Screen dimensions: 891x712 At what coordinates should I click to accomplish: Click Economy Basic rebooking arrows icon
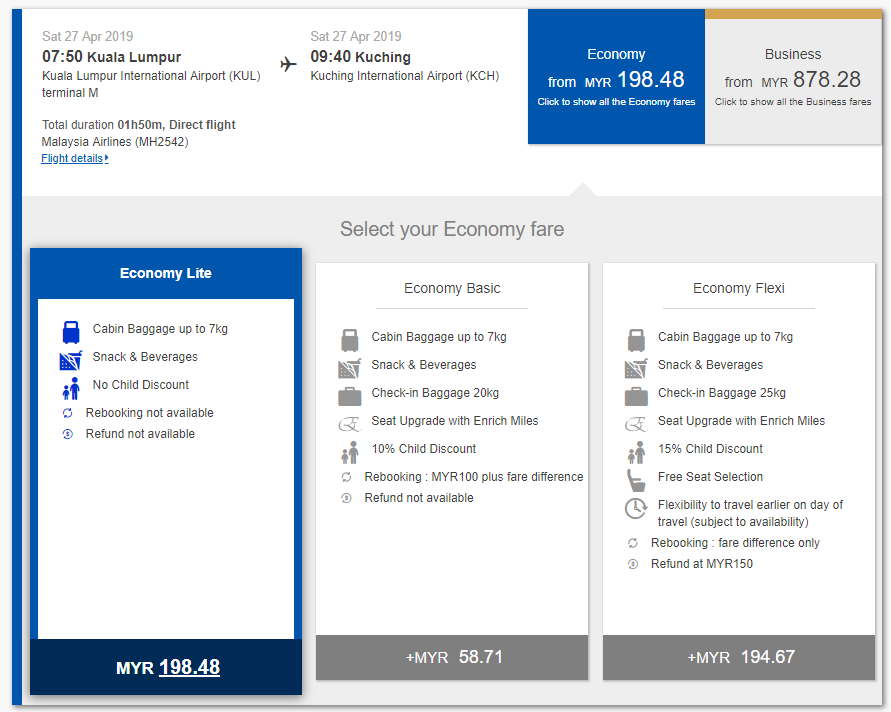(347, 478)
